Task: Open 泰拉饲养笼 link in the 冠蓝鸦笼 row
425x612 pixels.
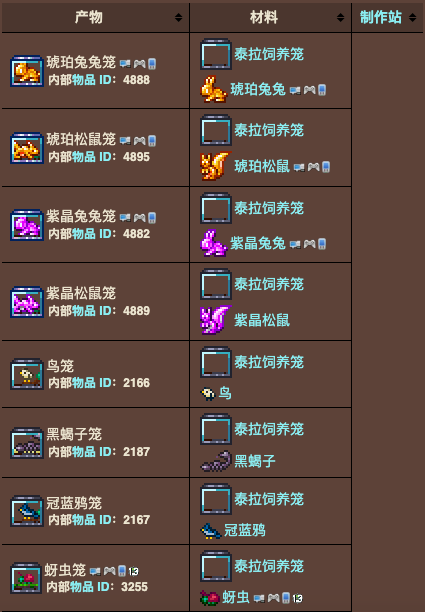Action: point(269,499)
